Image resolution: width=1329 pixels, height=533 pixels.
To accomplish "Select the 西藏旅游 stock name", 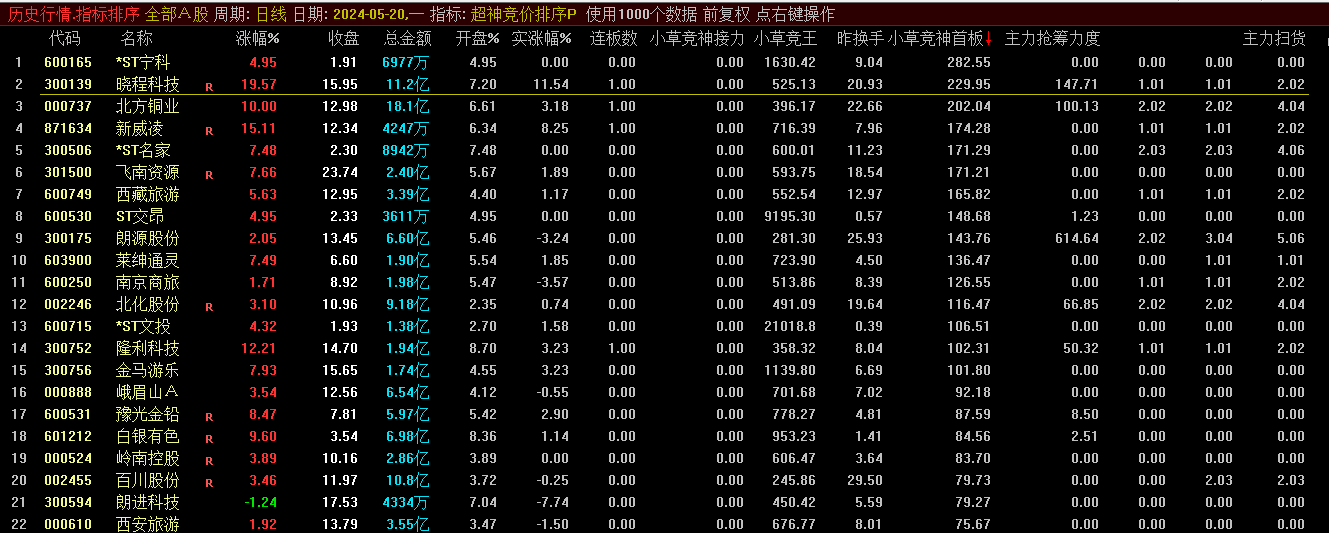I will (x=148, y=194).
